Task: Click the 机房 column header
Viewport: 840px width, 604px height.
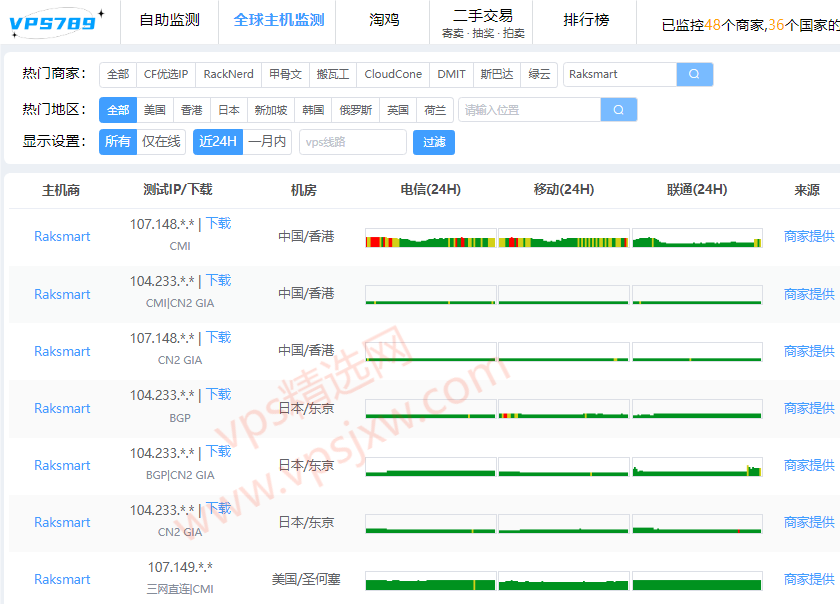Action: click(x=304, y=190)
